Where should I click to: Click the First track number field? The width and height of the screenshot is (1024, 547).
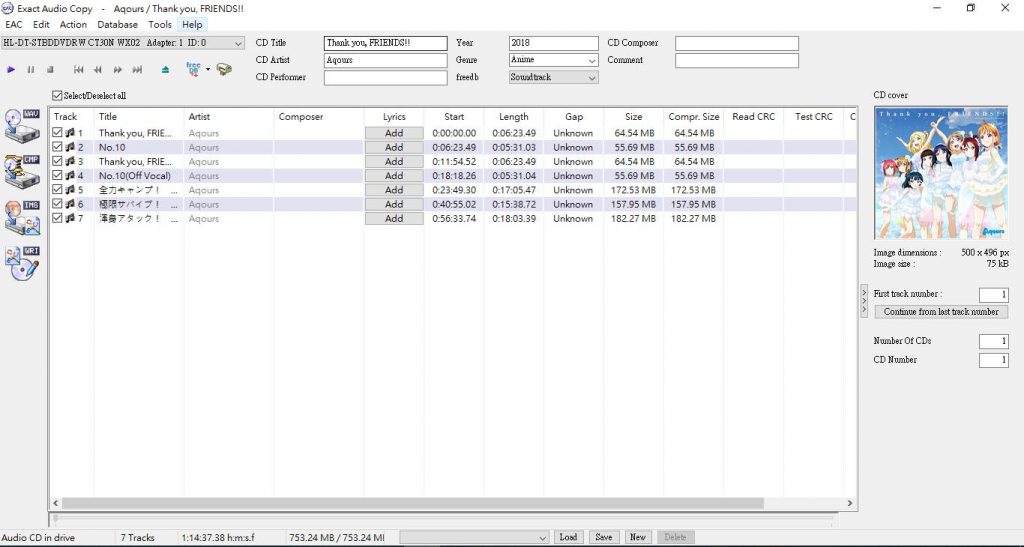coord(993,295)
